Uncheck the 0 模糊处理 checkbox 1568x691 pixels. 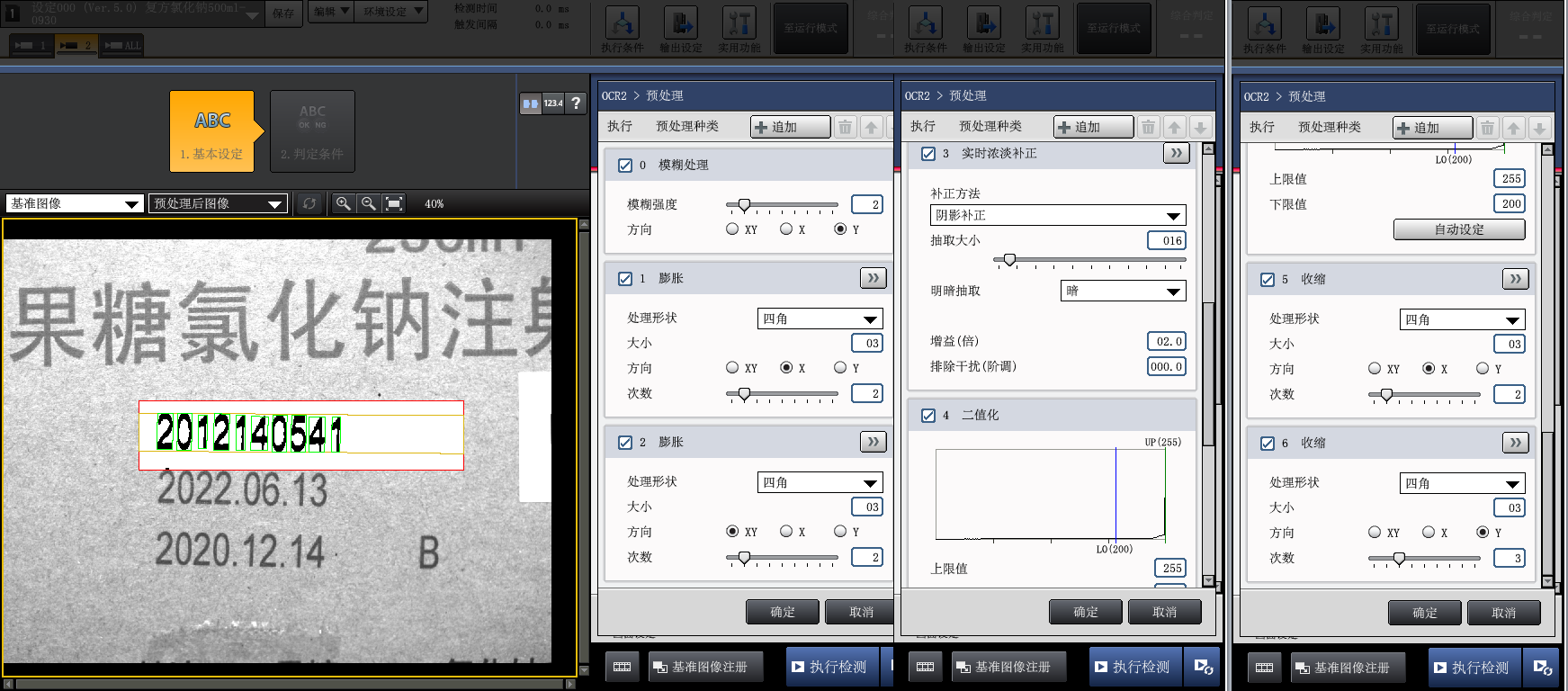pyautogui.click(x=625, y=166)
